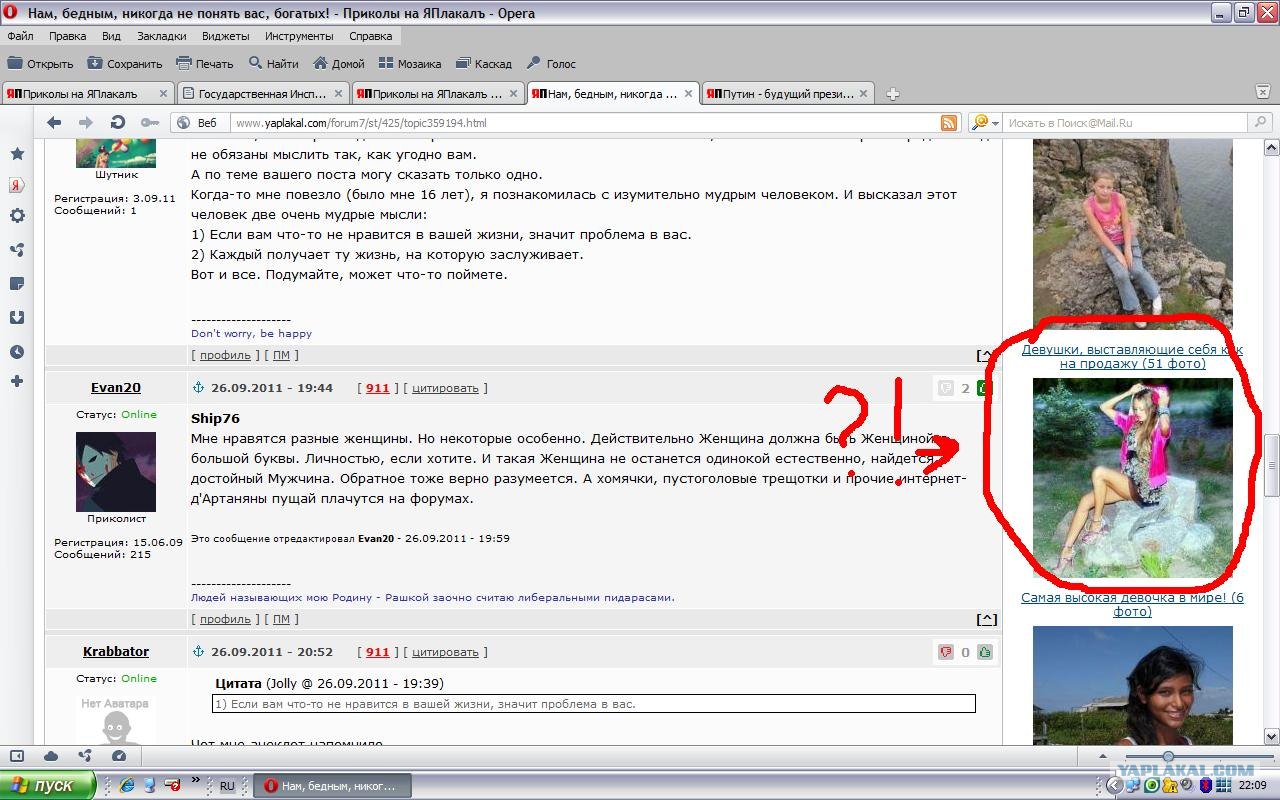Close the Государственная Инсп... tab
This screenshot has height=800, width=1280.
click(x=338, y=94)
